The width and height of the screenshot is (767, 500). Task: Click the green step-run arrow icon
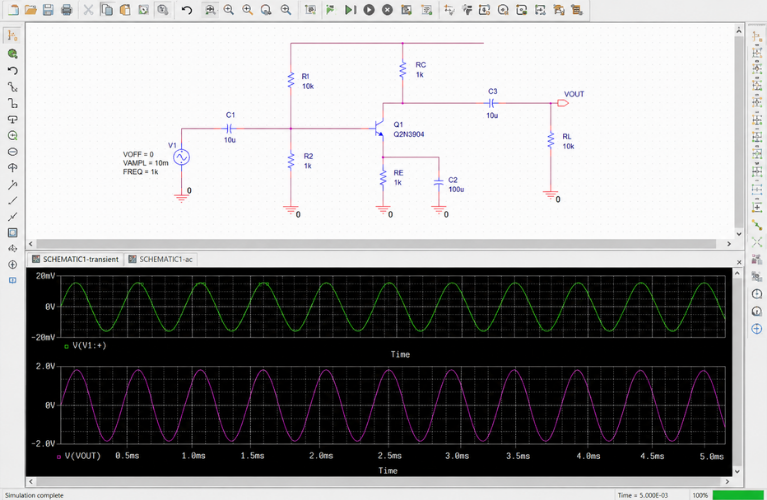(331, 10)
